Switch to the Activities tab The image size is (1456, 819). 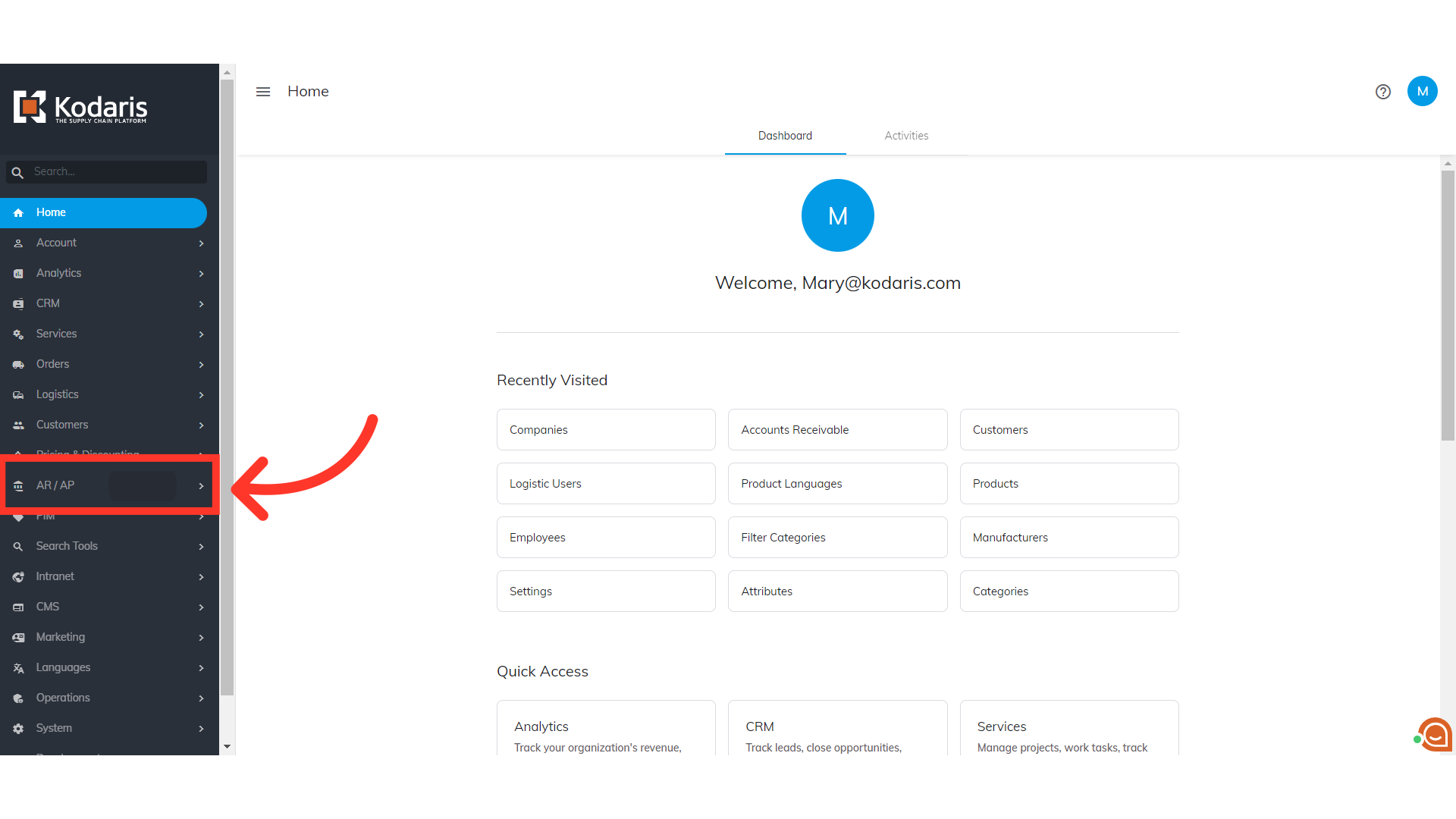point(906,136)
